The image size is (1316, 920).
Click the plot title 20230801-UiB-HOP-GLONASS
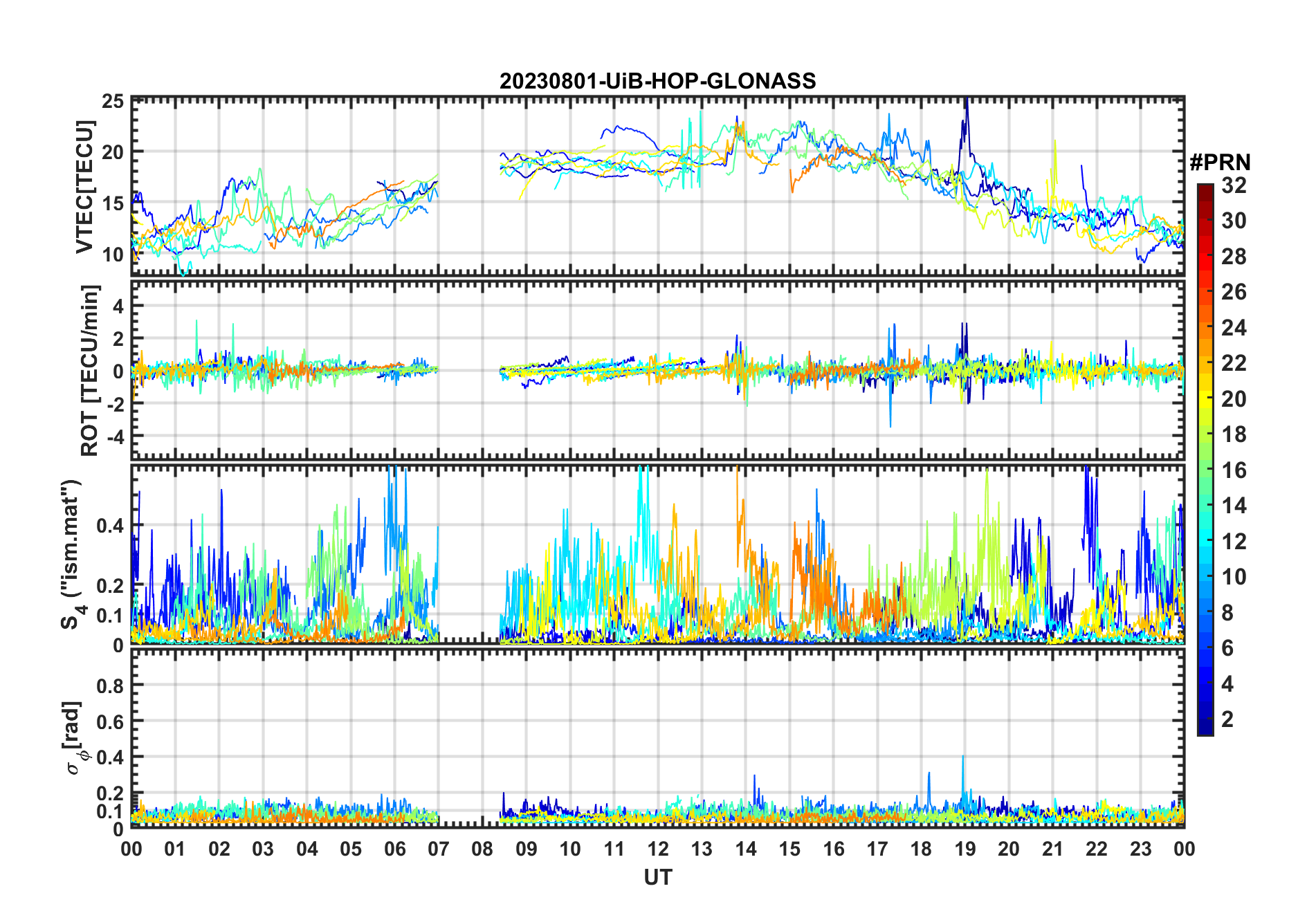[657, 81]
